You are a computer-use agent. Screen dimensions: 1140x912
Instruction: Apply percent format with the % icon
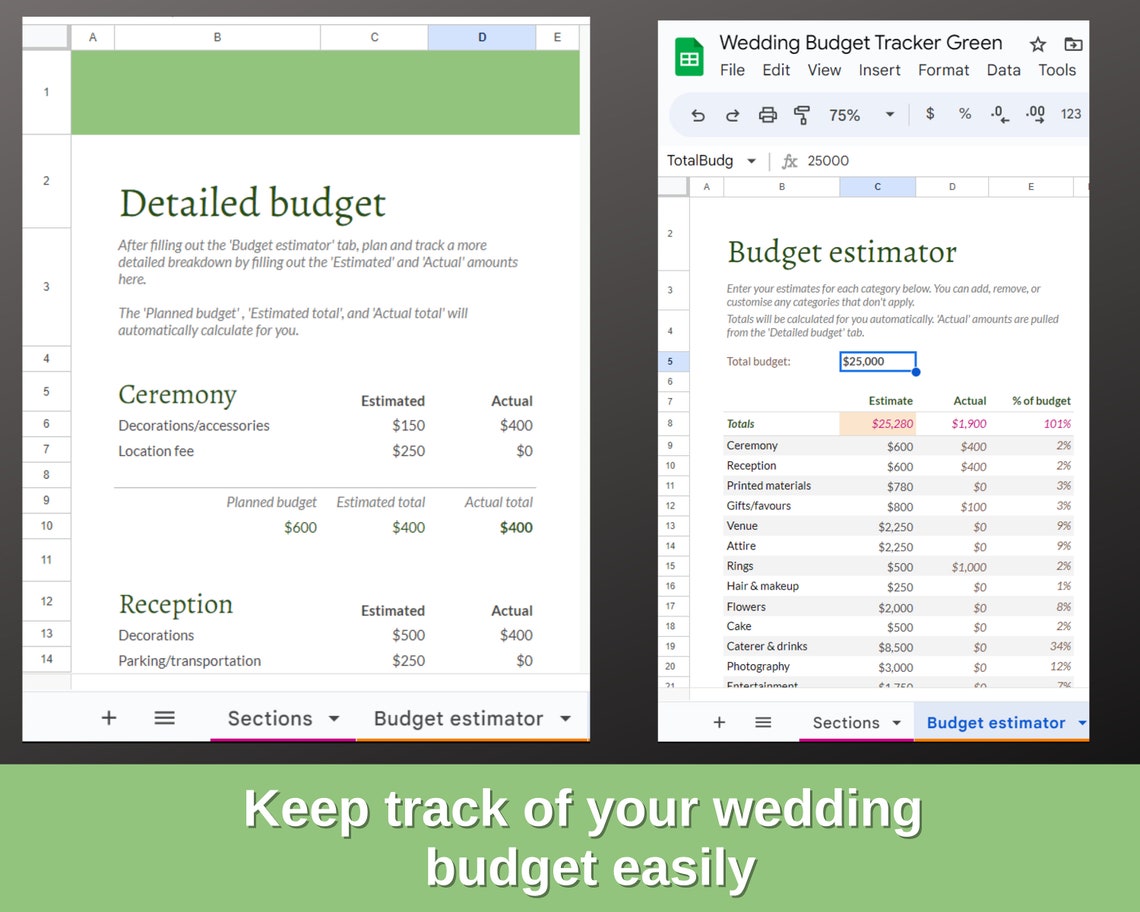click(x=964, y=114)
